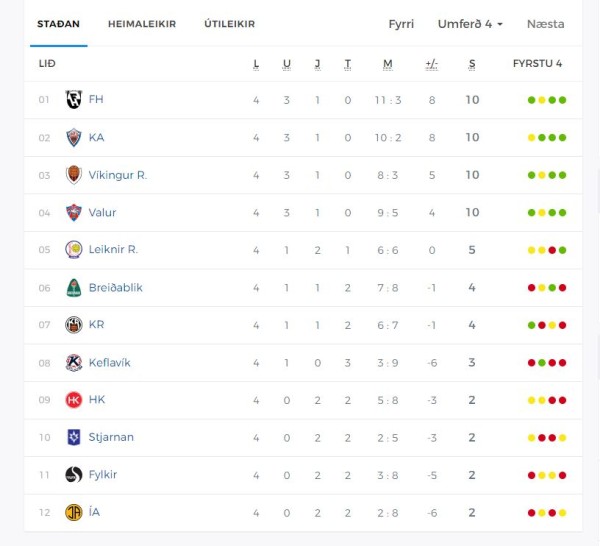Click the yellow ÍA club logo
Screen dimensions: 600x546
coord(73,513)
